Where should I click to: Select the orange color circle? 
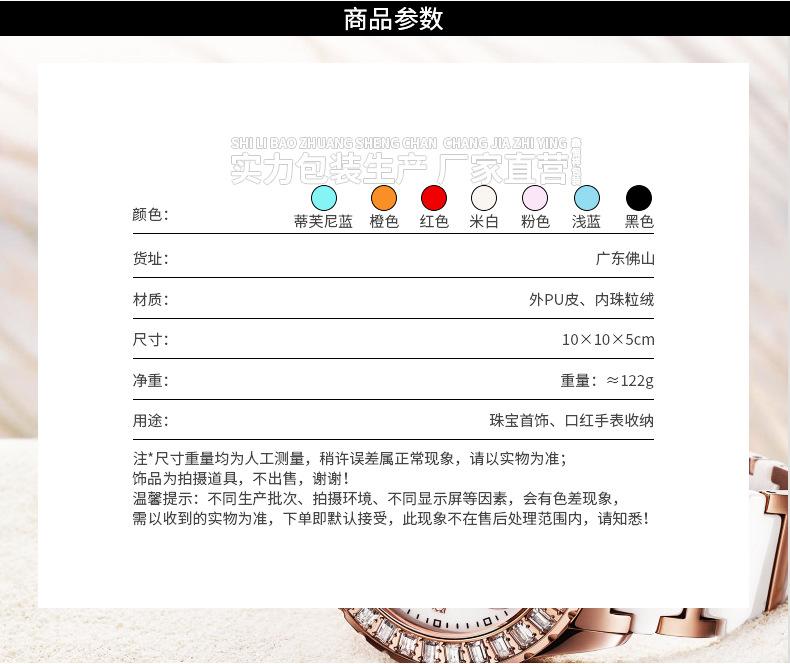(x=384, y=198)
